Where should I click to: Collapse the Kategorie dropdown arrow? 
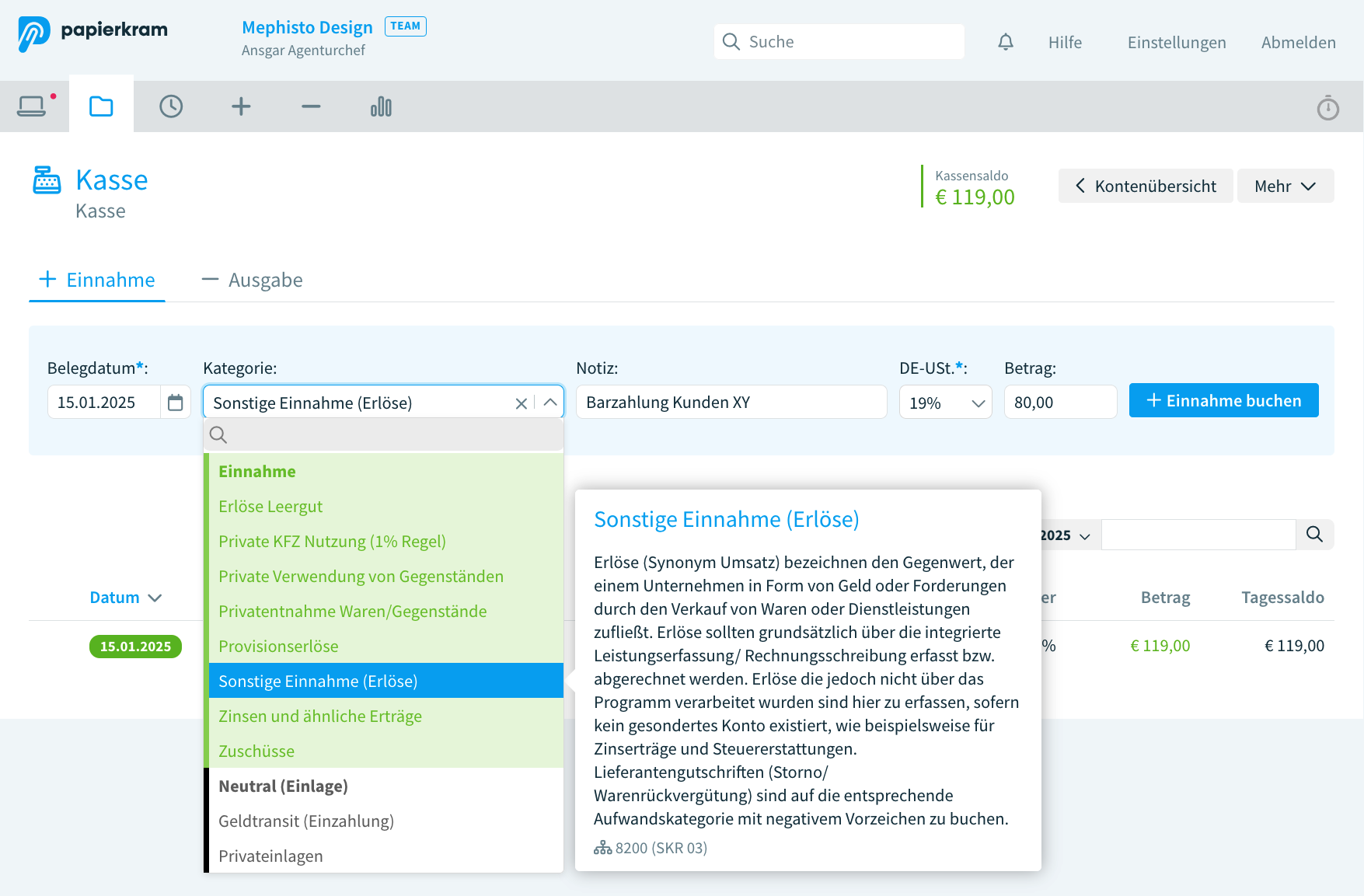(550, 403)
